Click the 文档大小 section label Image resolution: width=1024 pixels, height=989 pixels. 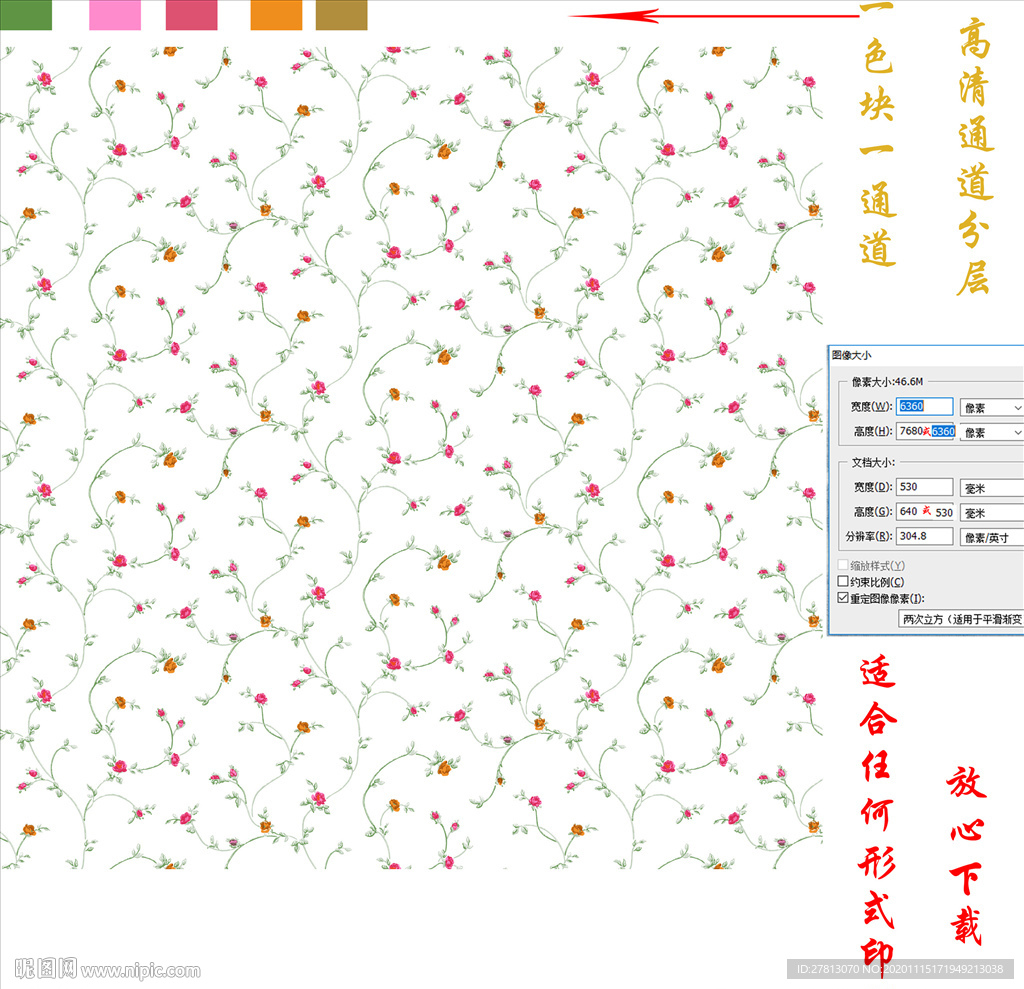coord(873,462)
